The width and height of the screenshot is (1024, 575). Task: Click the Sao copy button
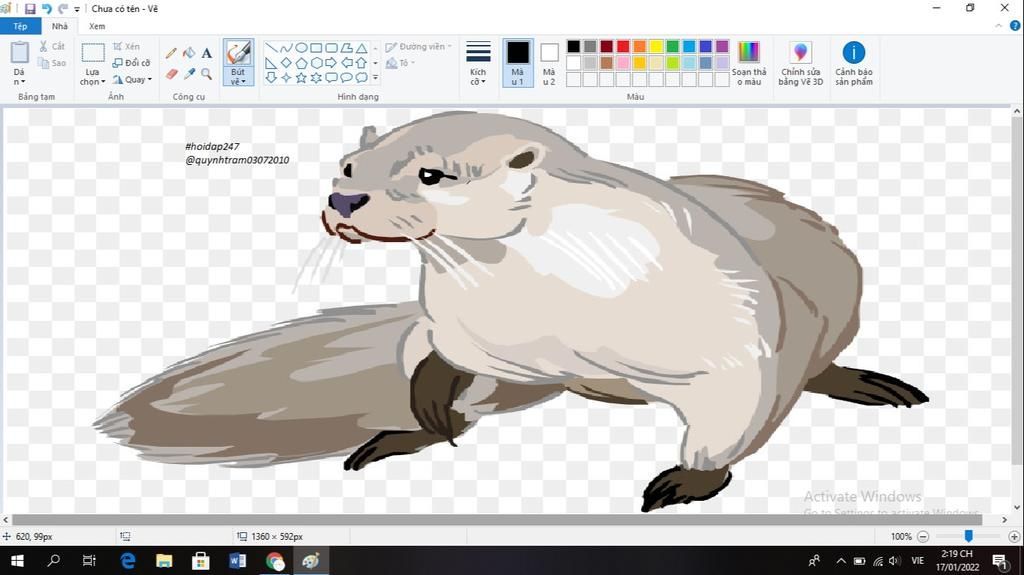point(52,63)
